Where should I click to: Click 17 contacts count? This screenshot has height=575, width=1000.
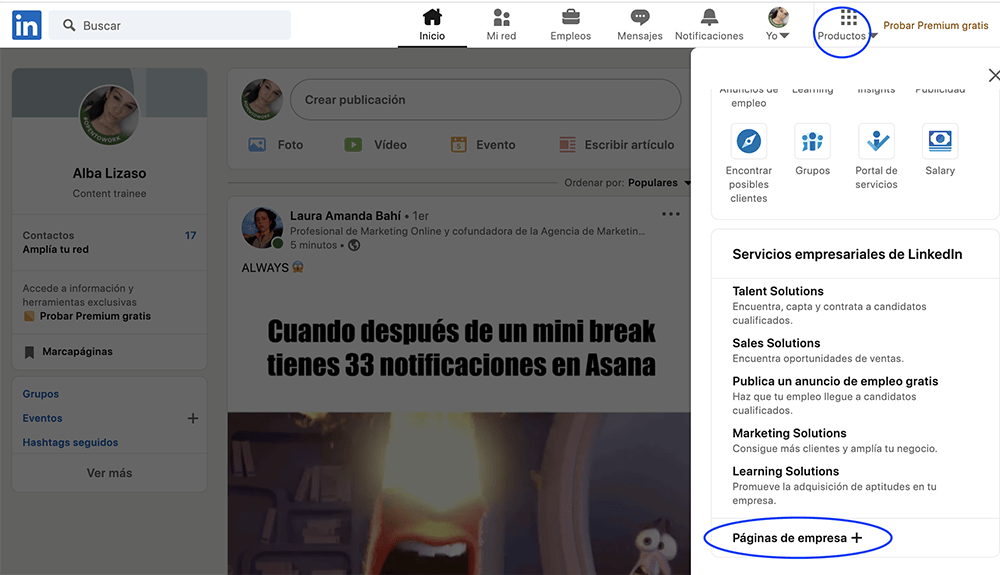[x=190, y=235]
